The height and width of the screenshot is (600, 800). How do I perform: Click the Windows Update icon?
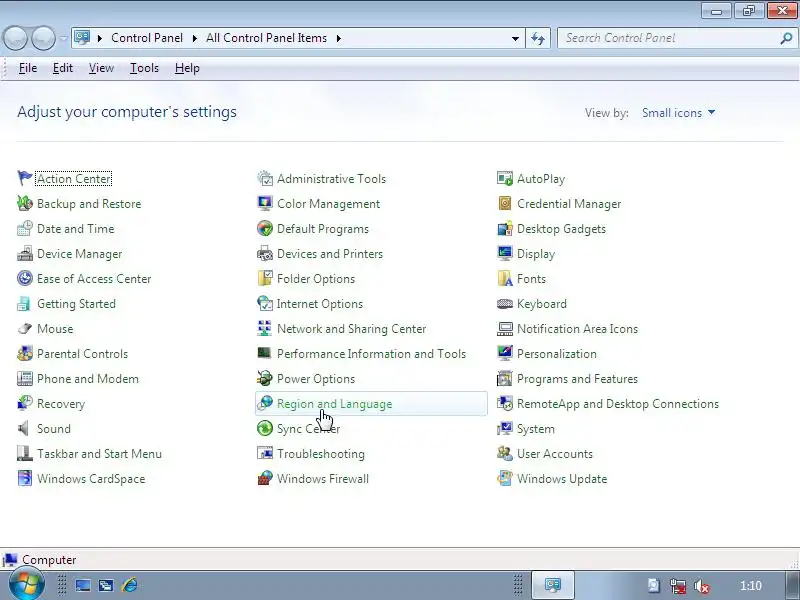[505, 478]
